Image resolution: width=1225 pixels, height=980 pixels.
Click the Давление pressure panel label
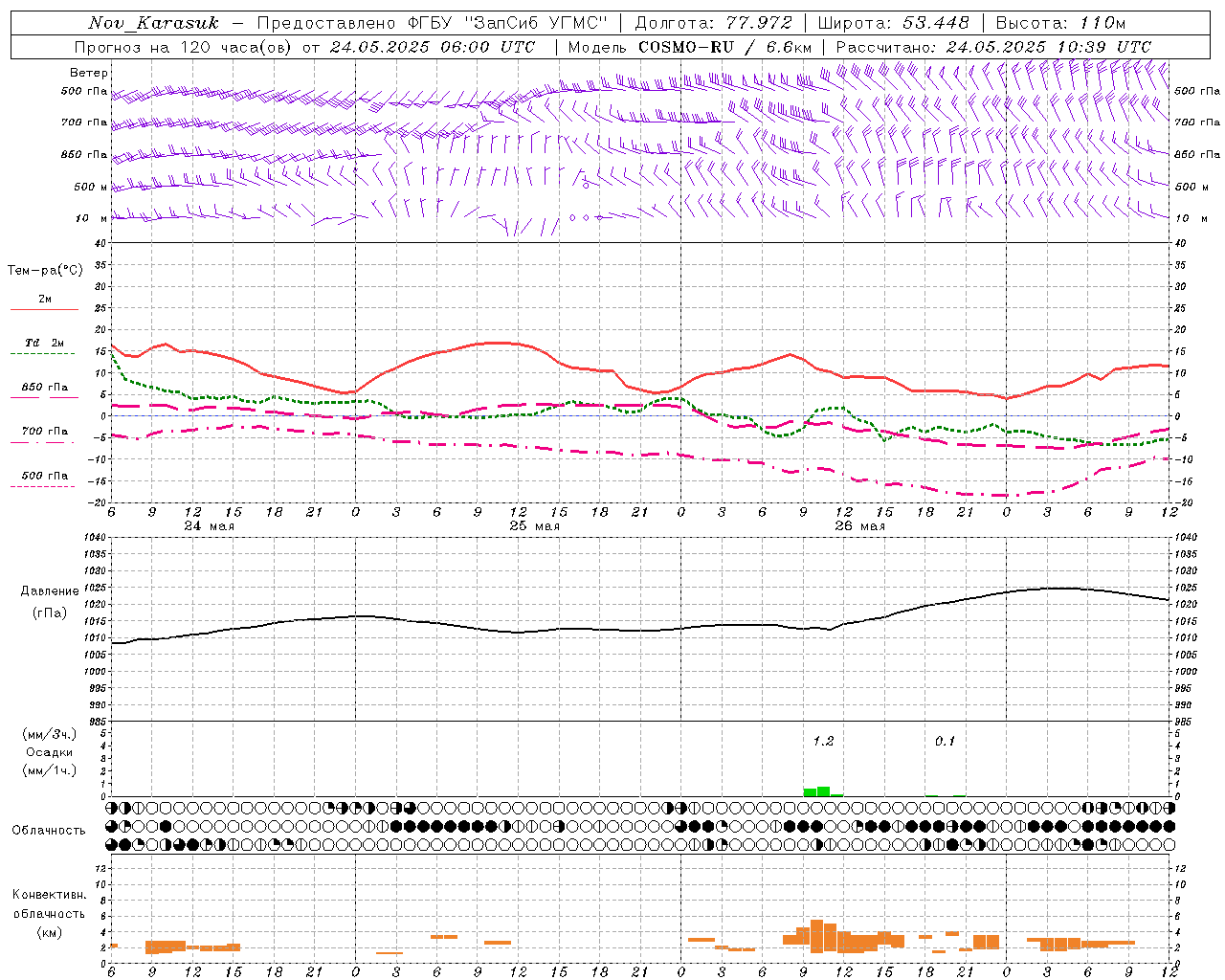coord(50,591)
